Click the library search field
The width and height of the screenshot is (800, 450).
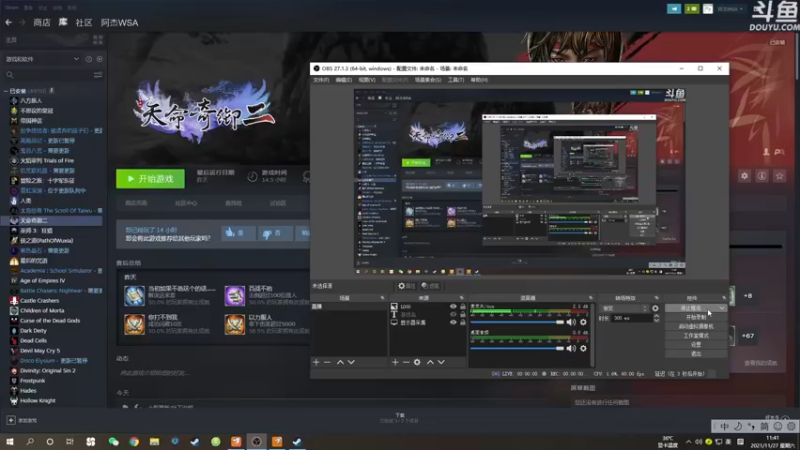click(x=49, y=75)
